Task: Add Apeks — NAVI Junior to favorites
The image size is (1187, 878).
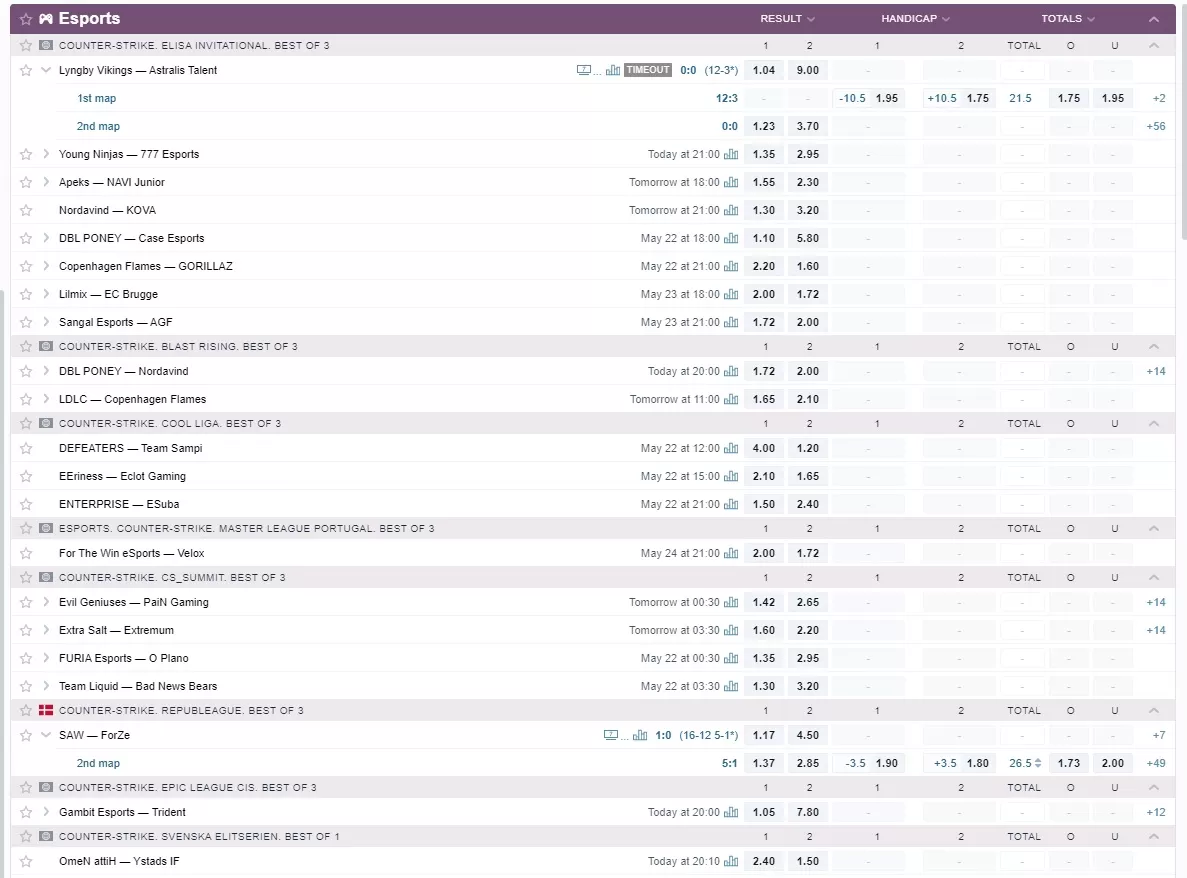Action: coord(26,182)
